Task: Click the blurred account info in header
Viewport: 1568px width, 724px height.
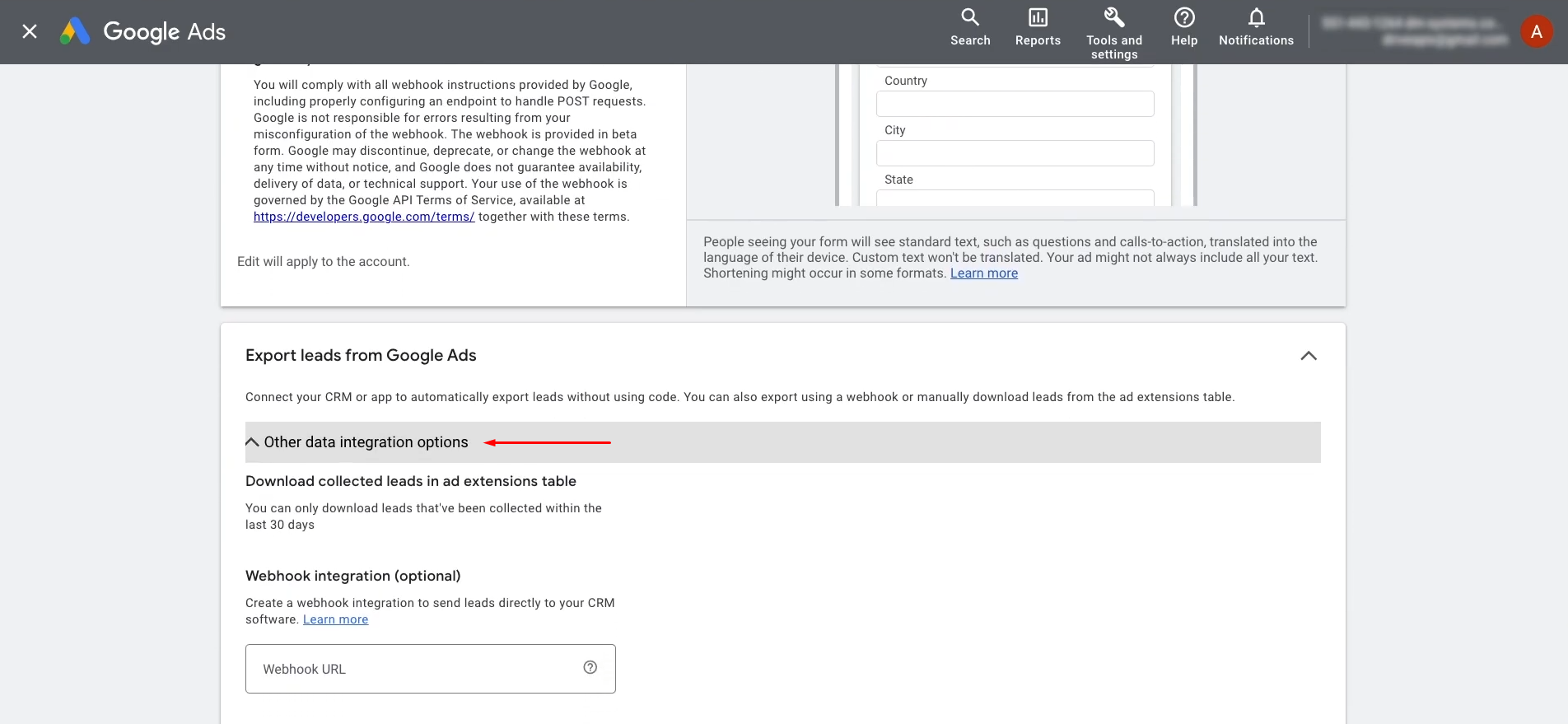Action: [1415, 31]
